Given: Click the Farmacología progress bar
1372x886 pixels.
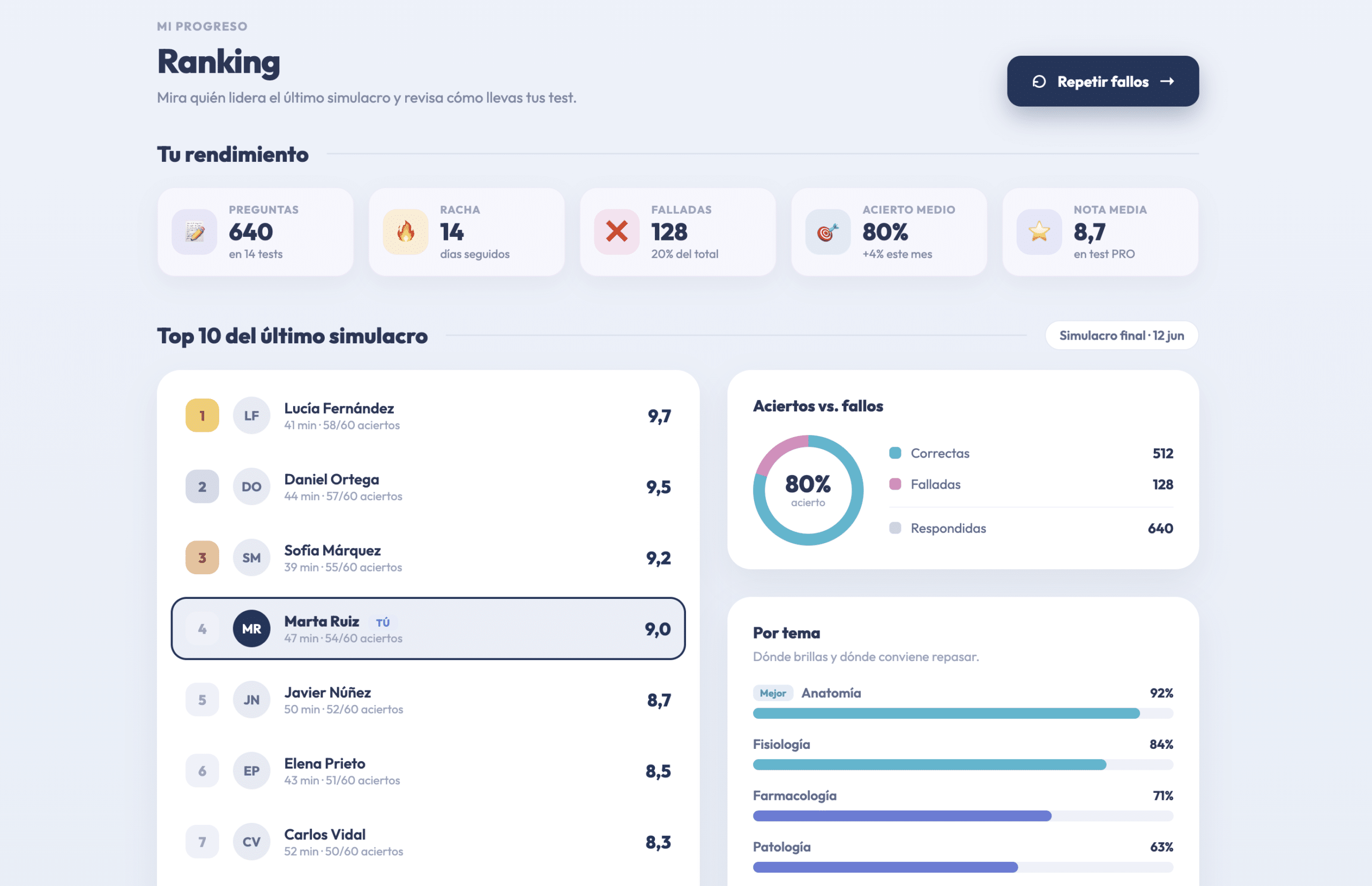Looking at the screenshot, I should coord(963,816).
